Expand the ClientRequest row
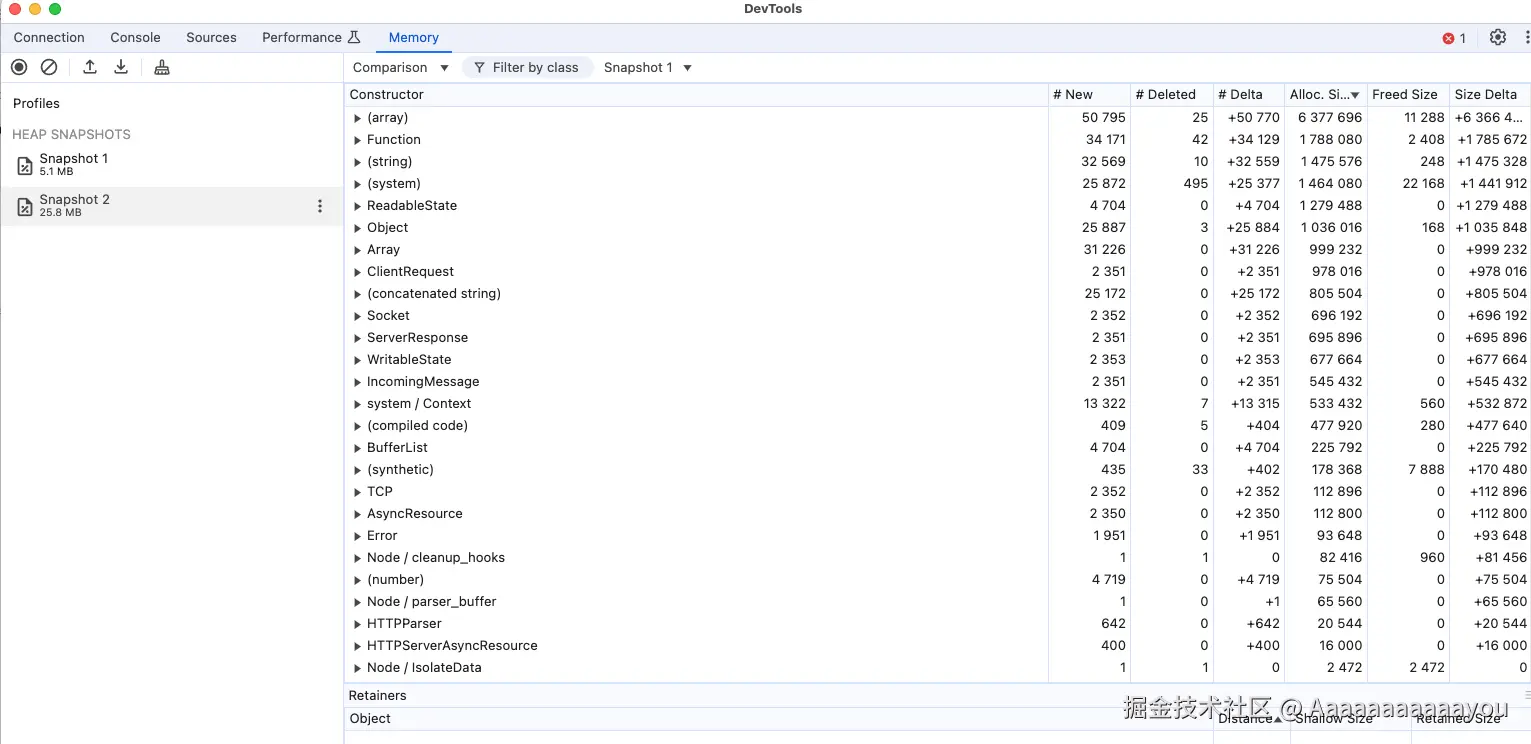Screen dimensions: 1531x744 tap(358, 272)
